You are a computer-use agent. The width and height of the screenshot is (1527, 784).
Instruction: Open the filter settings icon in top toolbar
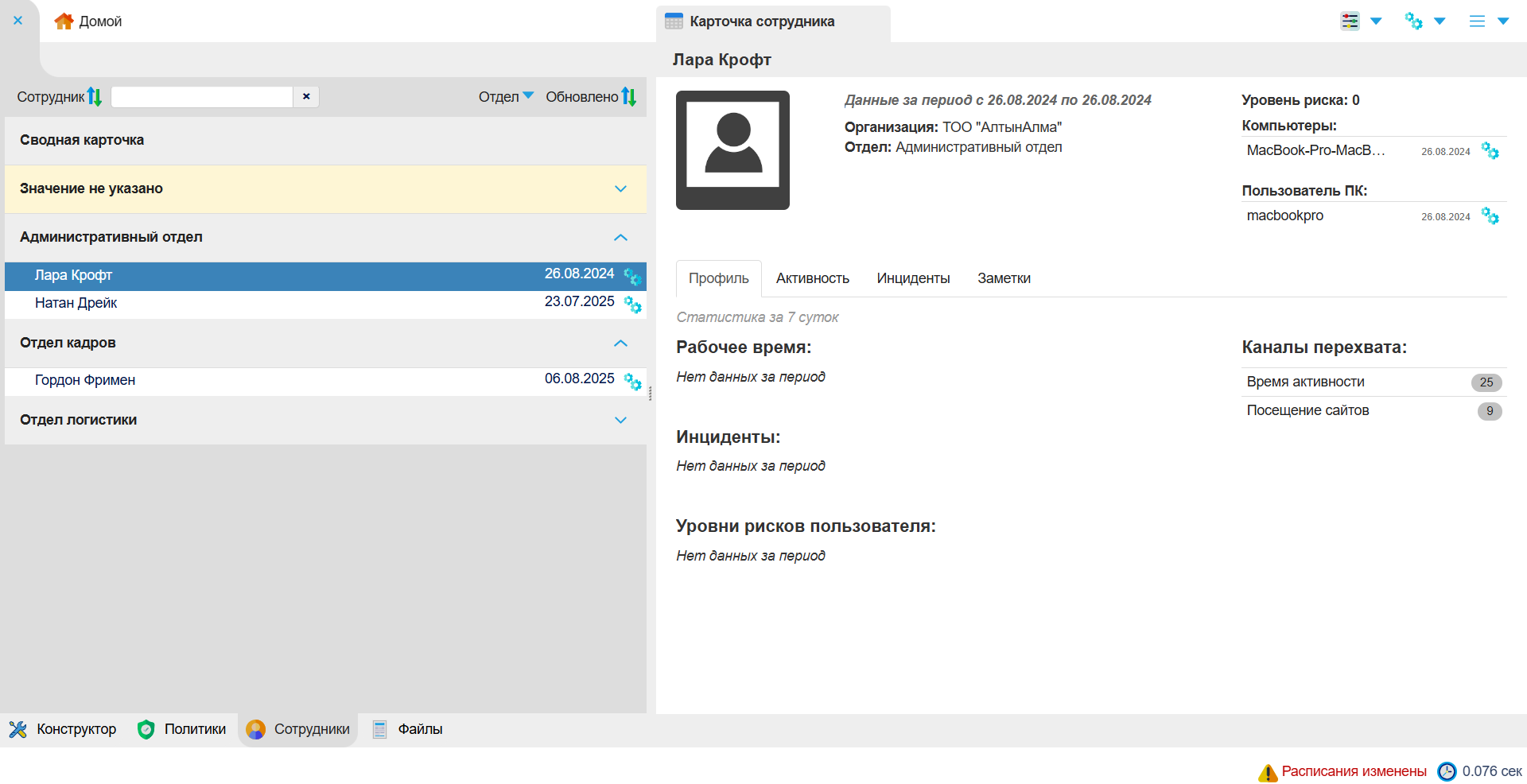(x=1350, y=21)
